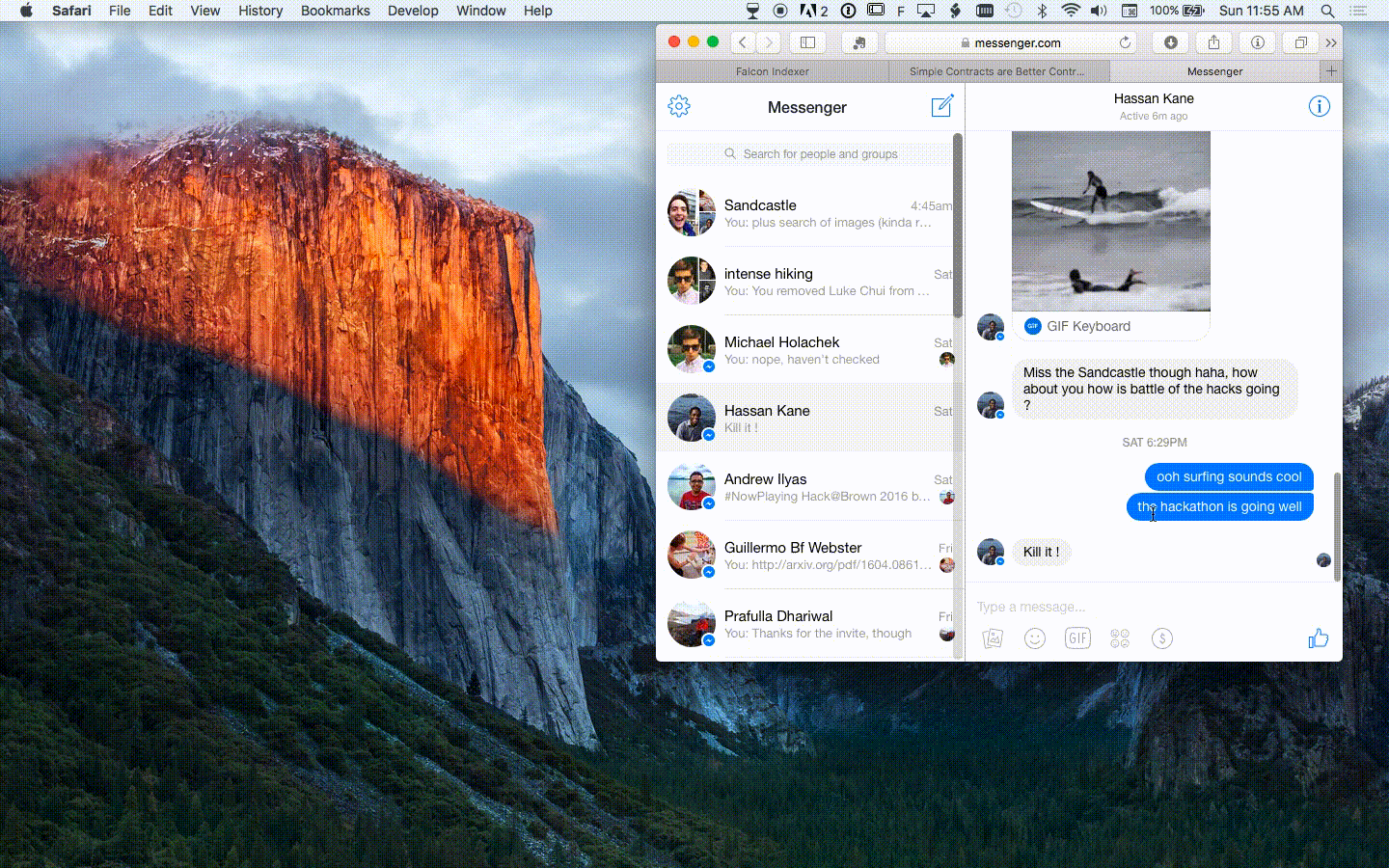Open the Safari share menu
This screenshot has width=1389, height=868.
pyautogui.click(x=1213, y=42)
